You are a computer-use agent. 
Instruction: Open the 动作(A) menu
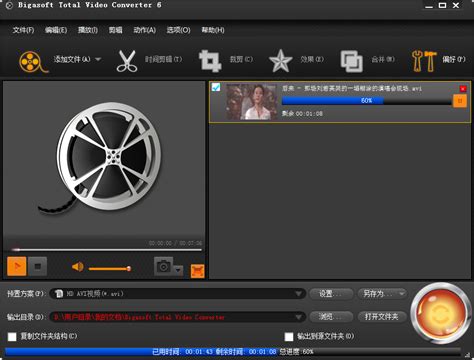coord(144,30)
